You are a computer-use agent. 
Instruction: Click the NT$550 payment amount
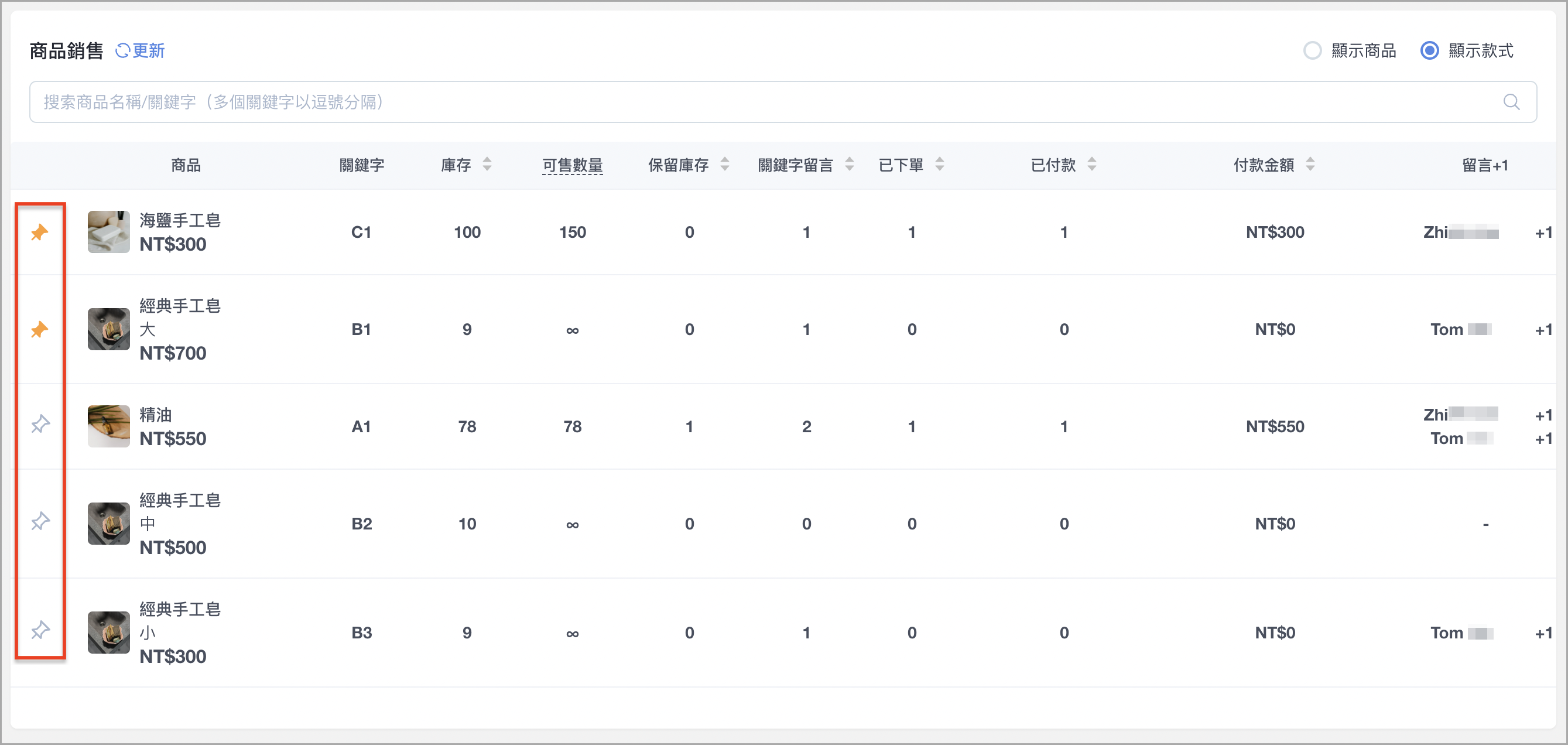(x=1275, y=426)
